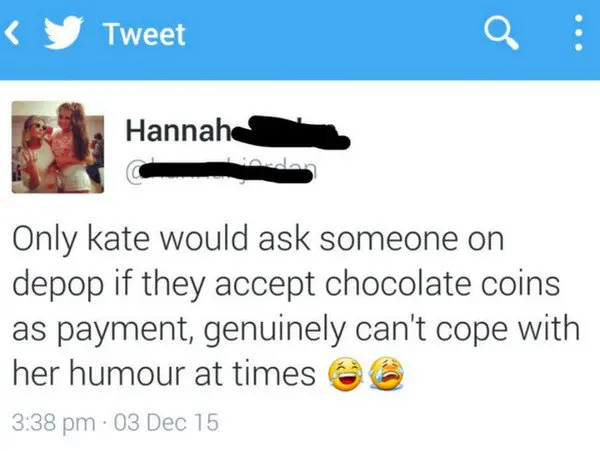This screenshot has width=600, height=451.
Task: Open Hannah's profile picture
Action: [x=58, y=147]
